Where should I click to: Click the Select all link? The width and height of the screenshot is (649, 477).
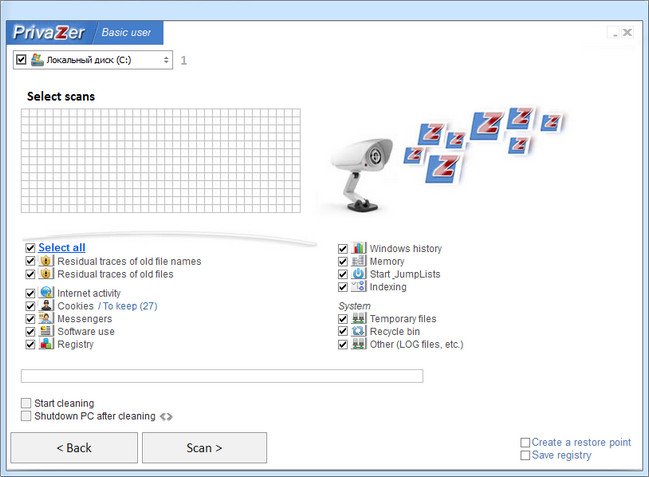62,248
